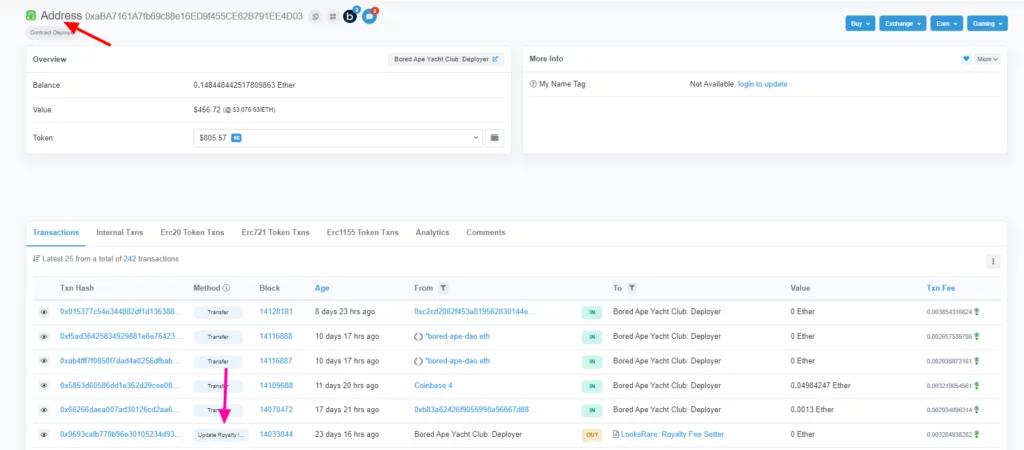Show the address QR code icon
The height and width of the screenshot is (450, 1024).
coord(332,17)
